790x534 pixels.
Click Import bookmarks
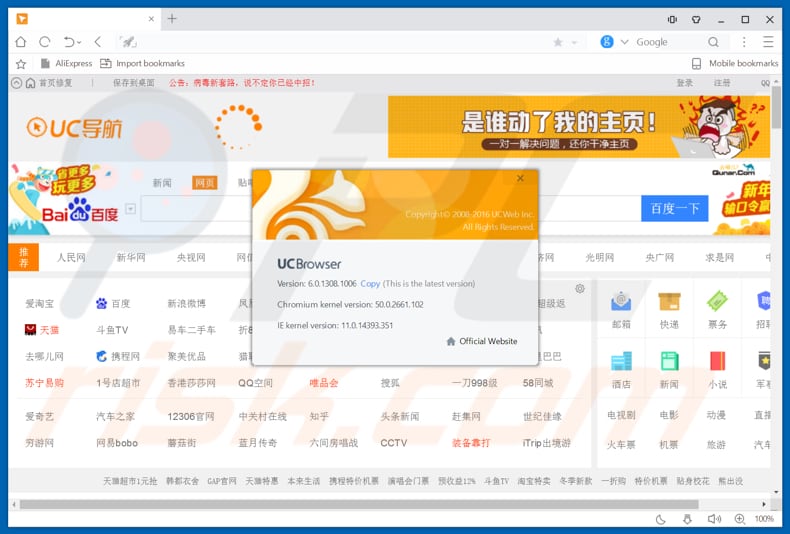[x=142, y=63]
